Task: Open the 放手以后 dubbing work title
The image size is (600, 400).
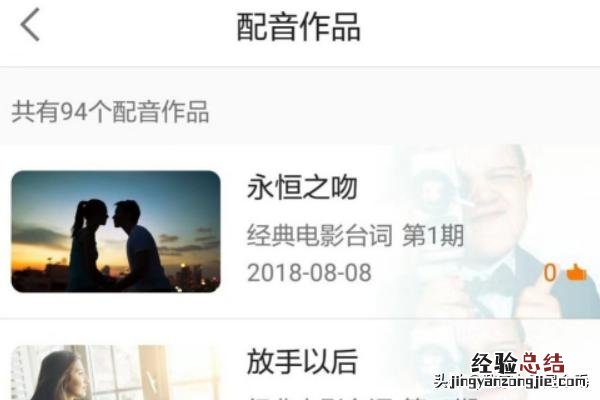Action: pyautogui.click(x=302, y=361)
